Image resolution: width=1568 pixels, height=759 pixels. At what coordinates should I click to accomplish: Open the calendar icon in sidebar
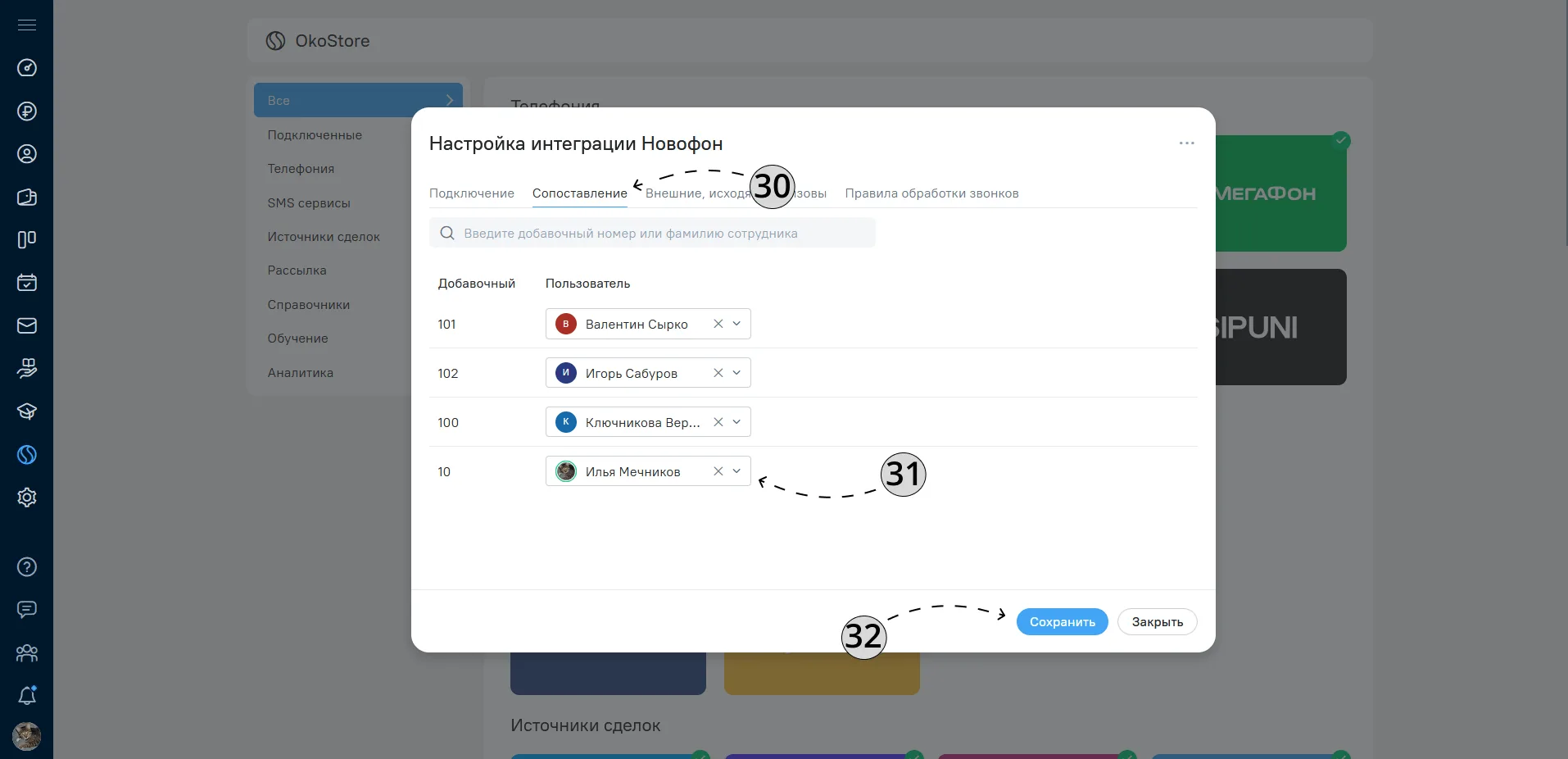tap(27, 283)
